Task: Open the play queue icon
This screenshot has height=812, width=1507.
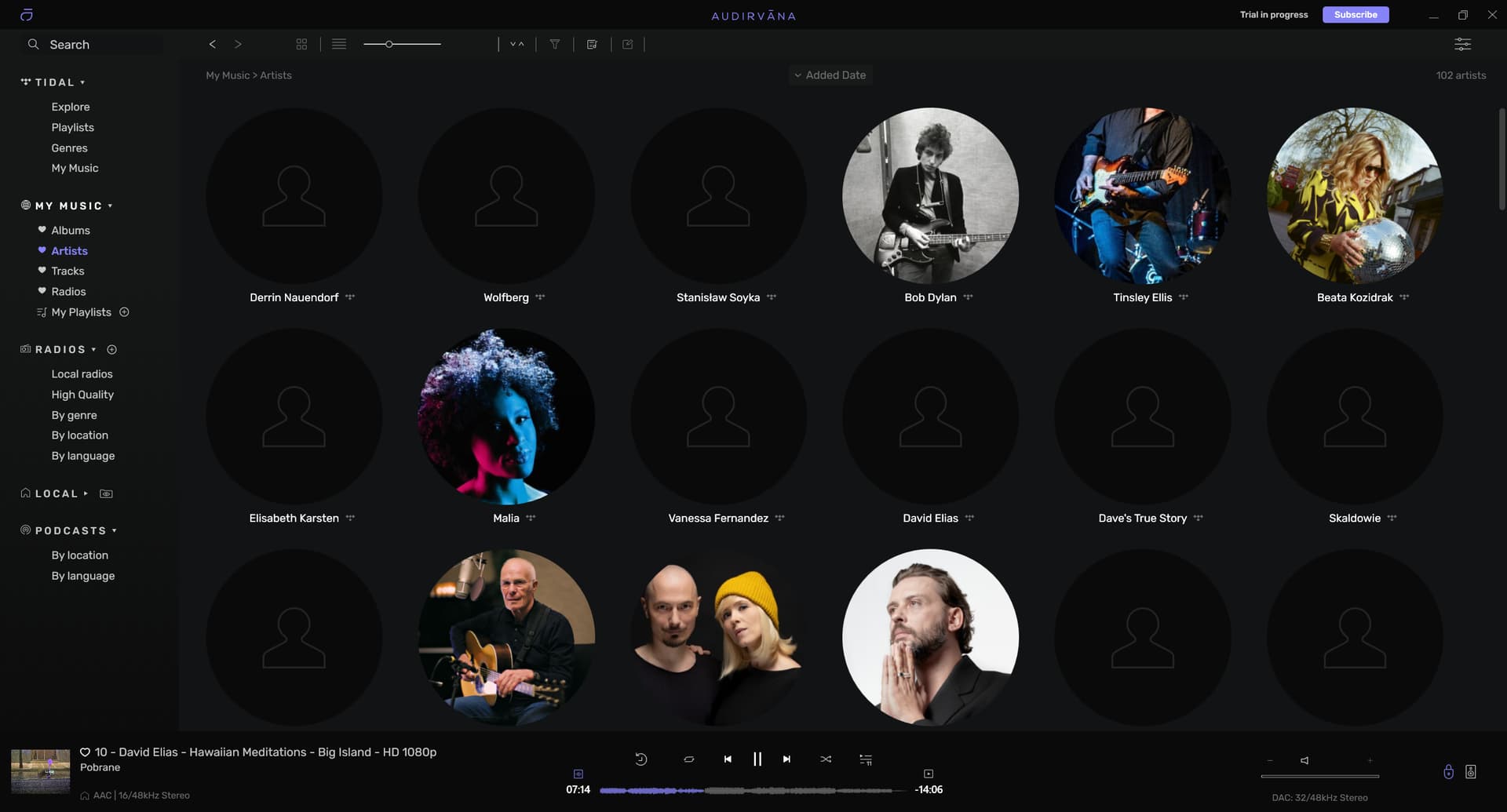Action: point(866,759)
